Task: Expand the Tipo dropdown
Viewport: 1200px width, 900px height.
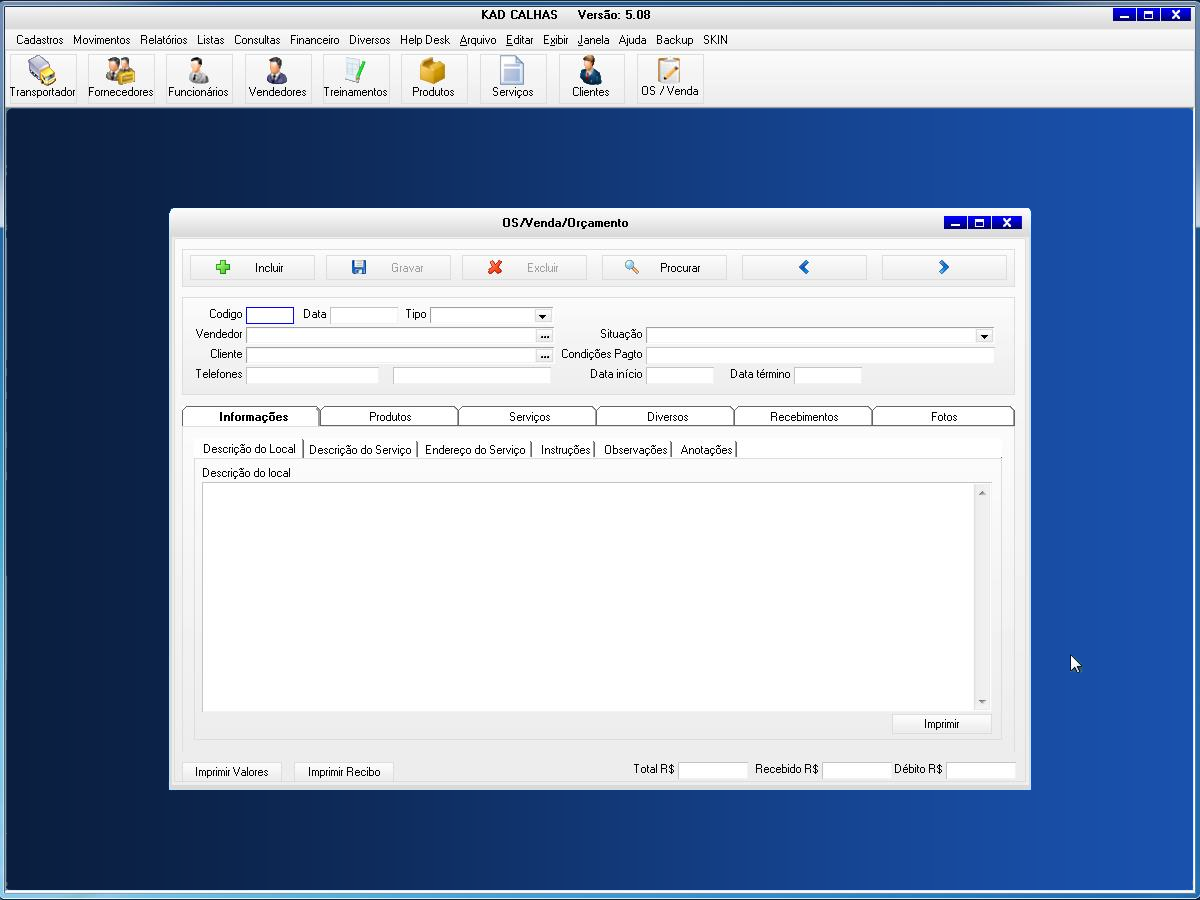Action: pyautogui.click(x=542, y=316)
